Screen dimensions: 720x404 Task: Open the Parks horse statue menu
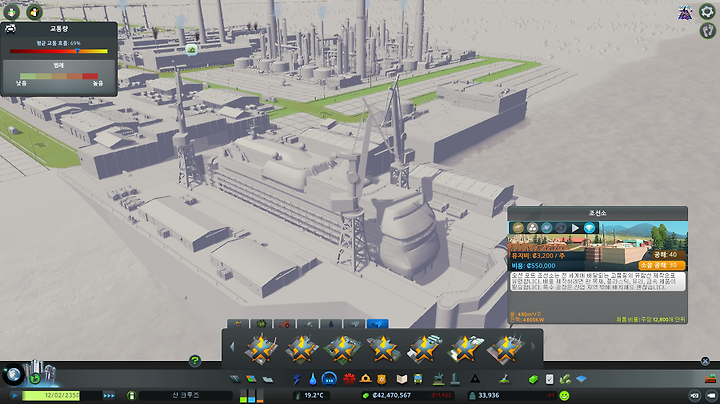coord(439,379)
